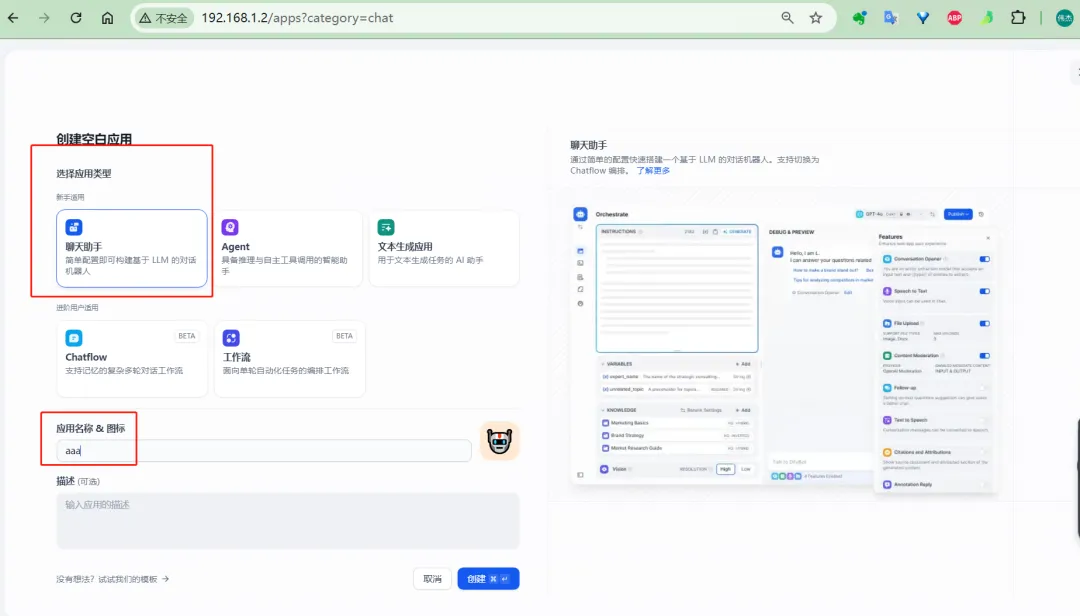Click the app name input field
The width and height of the screenshot is (1080, 616).
coord(264,451)
